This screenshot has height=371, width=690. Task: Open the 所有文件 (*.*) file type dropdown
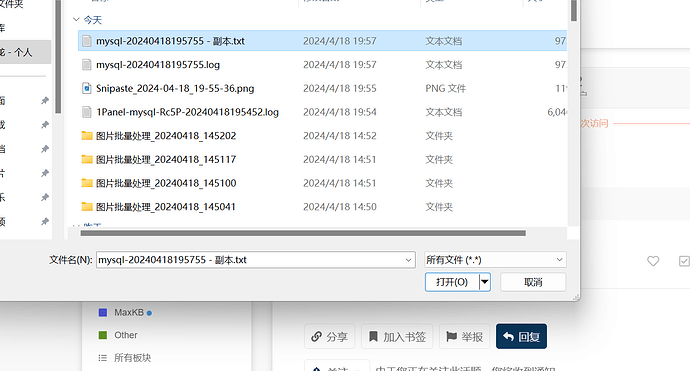click(x=495, y=260)
